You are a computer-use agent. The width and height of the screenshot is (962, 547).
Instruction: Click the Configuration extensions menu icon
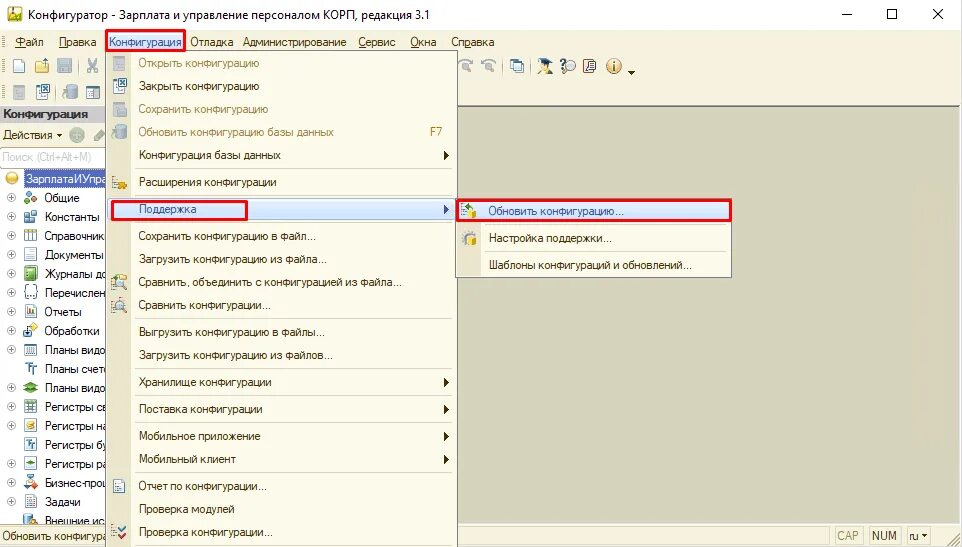(119, 182)
